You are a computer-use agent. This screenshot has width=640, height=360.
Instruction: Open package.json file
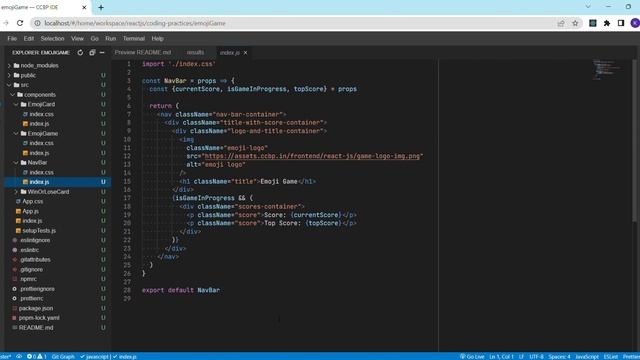(x=36, y=308)
